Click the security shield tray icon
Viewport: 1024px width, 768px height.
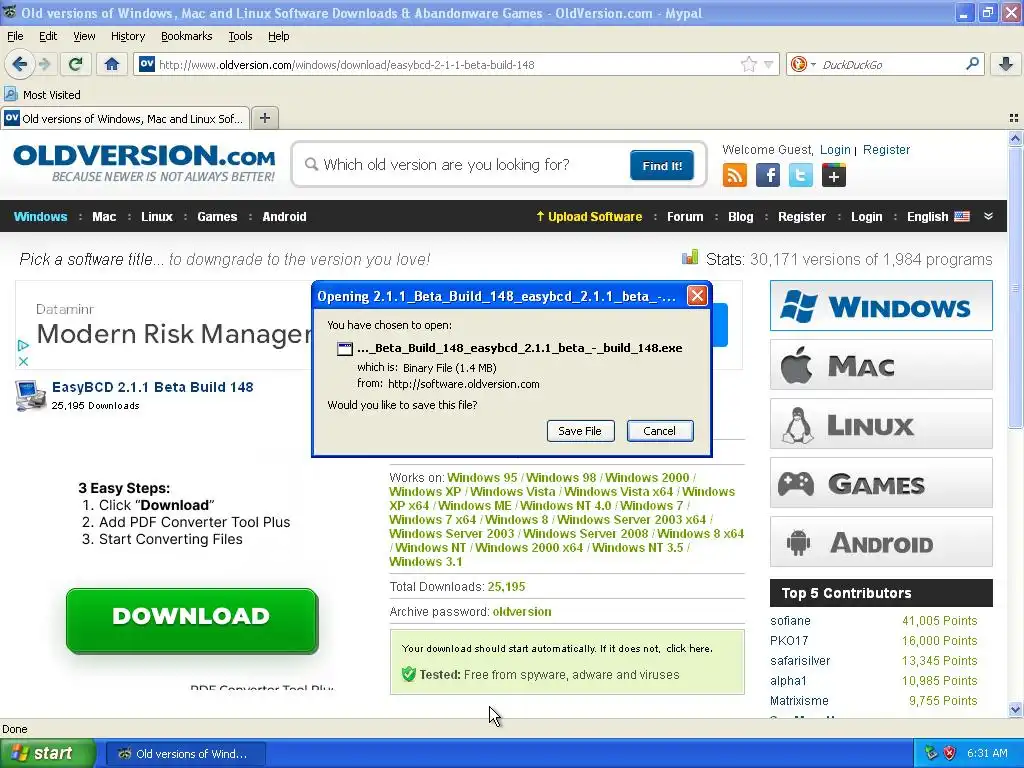point(950,754)
